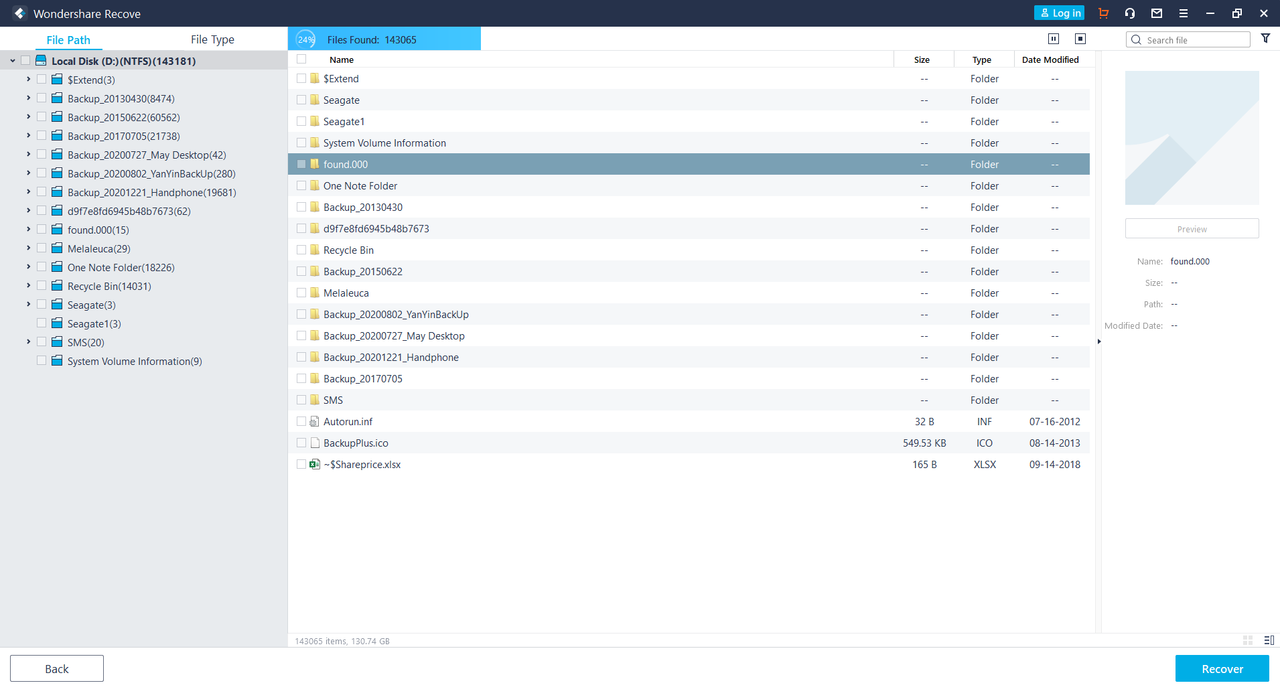The image size is (1280, 689).
Task: Collapse the Local Disk (D:) tree node
Action: coord(12,61)
